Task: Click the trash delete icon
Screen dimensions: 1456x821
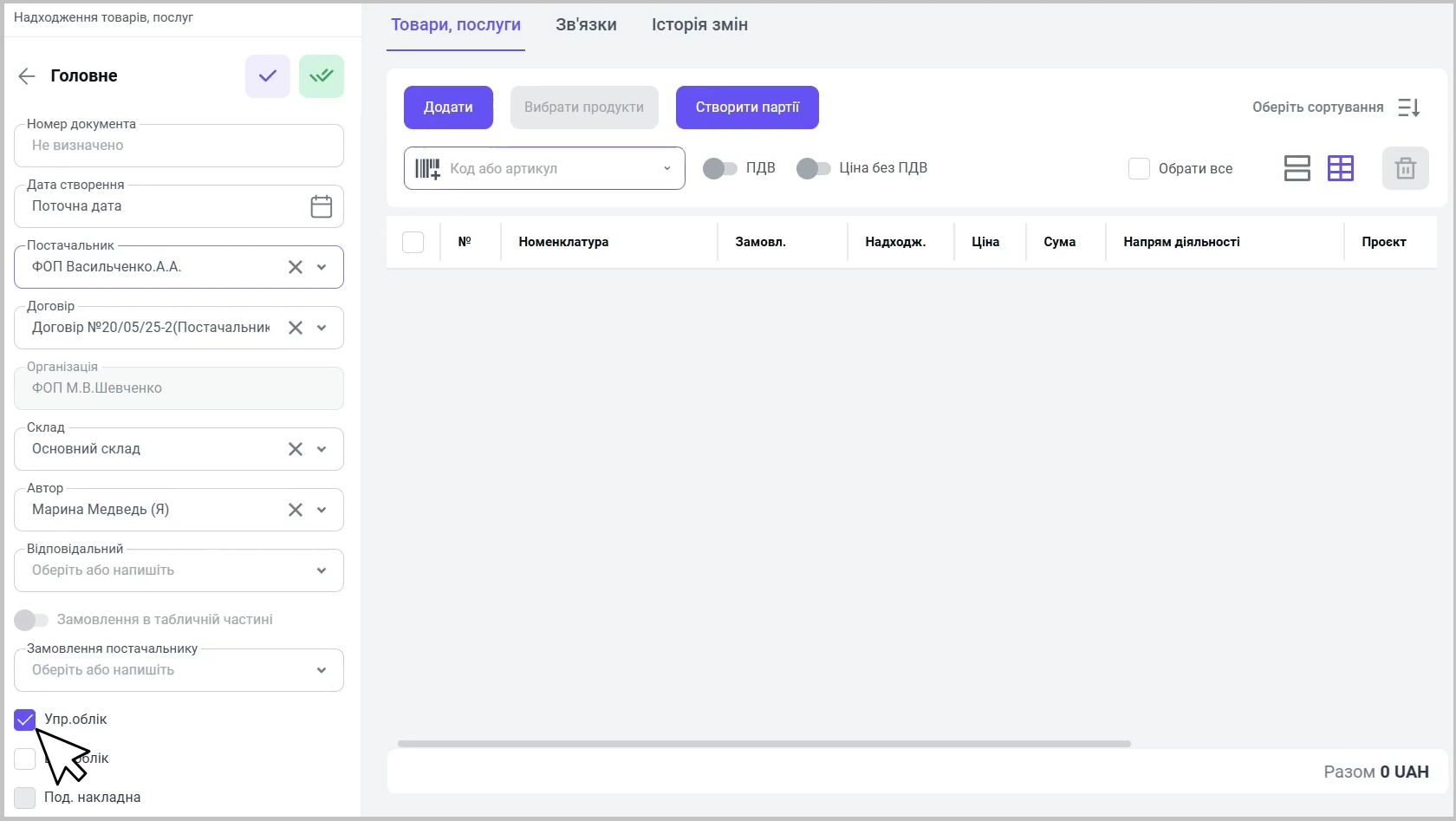Action: (x=1405, y=168)
